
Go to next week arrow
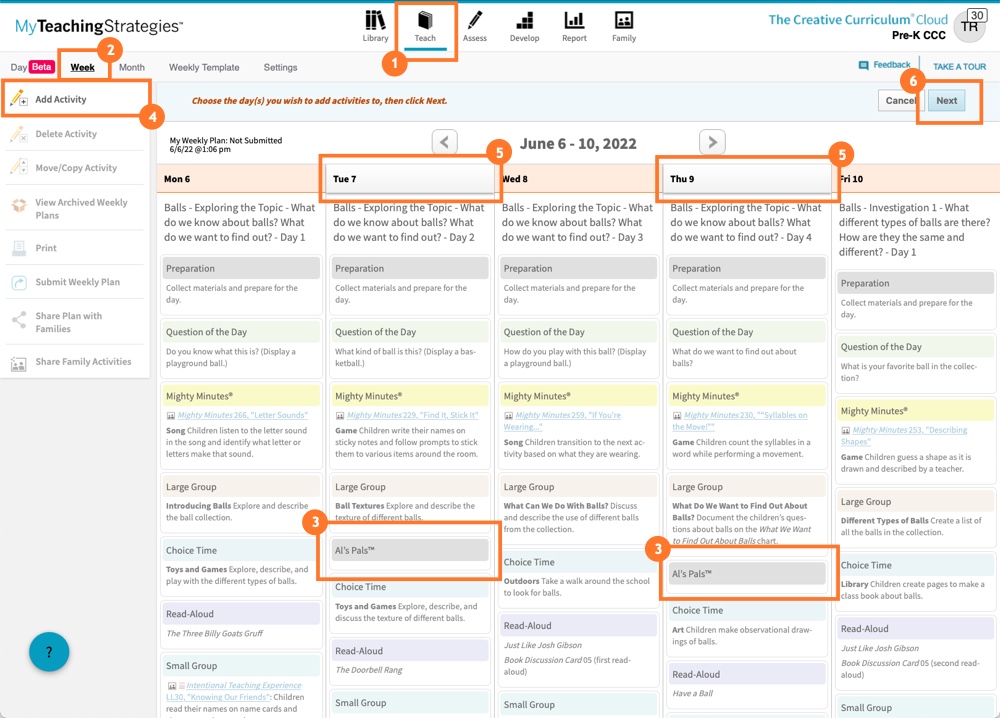[x=711, y=142]
